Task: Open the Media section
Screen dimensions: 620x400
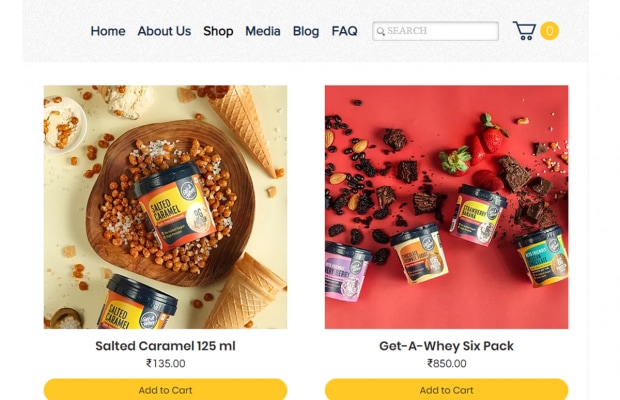Action: pyautogui.click(x=263, y=31)
